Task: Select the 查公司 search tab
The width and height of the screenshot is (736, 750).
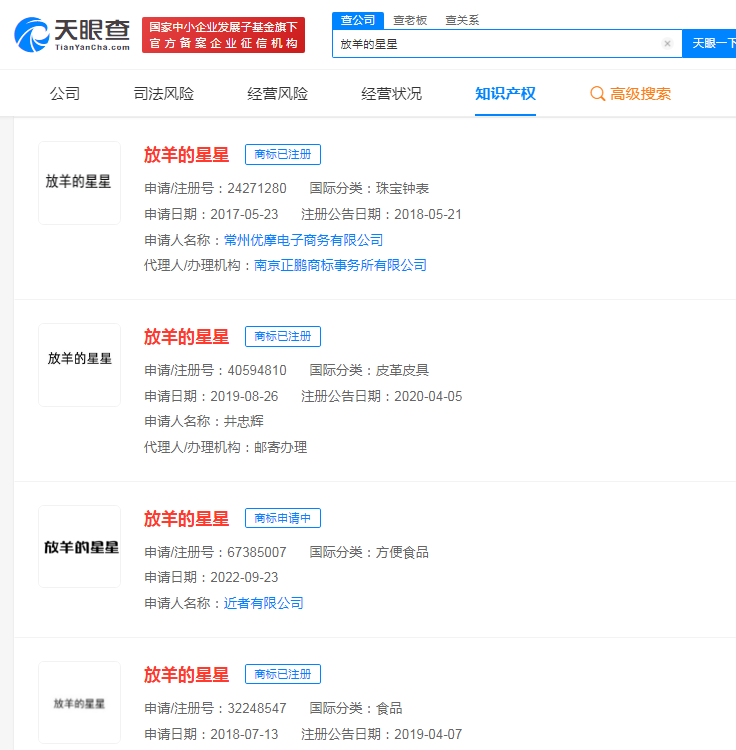Action: (358, 20)
